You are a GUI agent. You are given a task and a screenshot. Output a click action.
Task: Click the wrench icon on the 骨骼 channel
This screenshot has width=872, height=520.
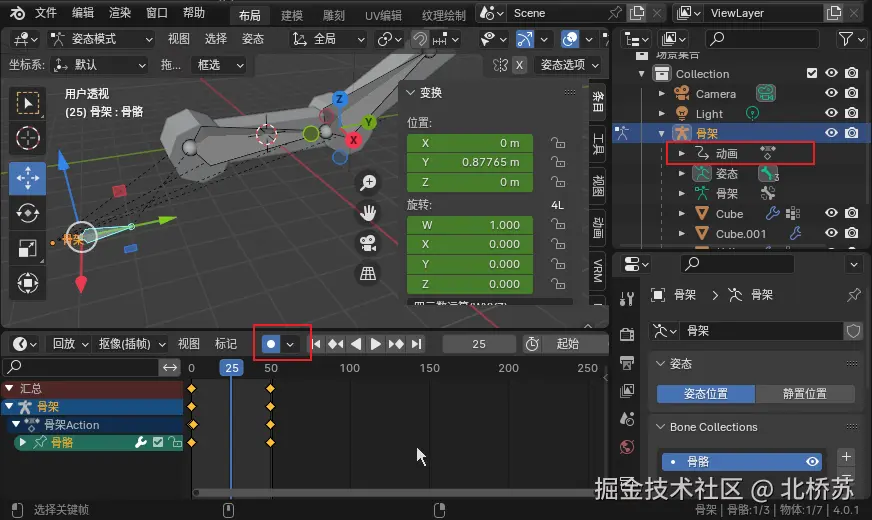(x=141, y=442)
